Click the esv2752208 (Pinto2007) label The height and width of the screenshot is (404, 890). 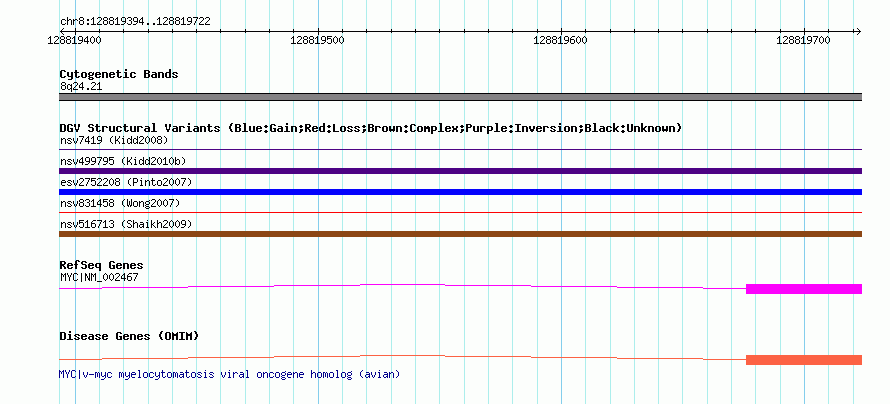(126, 182)
